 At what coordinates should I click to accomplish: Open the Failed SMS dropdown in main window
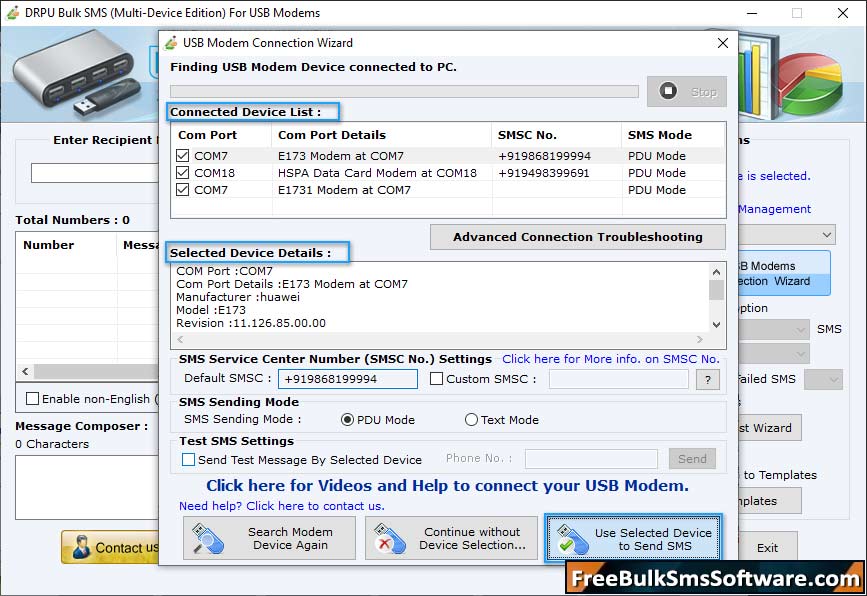click(823, 380)
